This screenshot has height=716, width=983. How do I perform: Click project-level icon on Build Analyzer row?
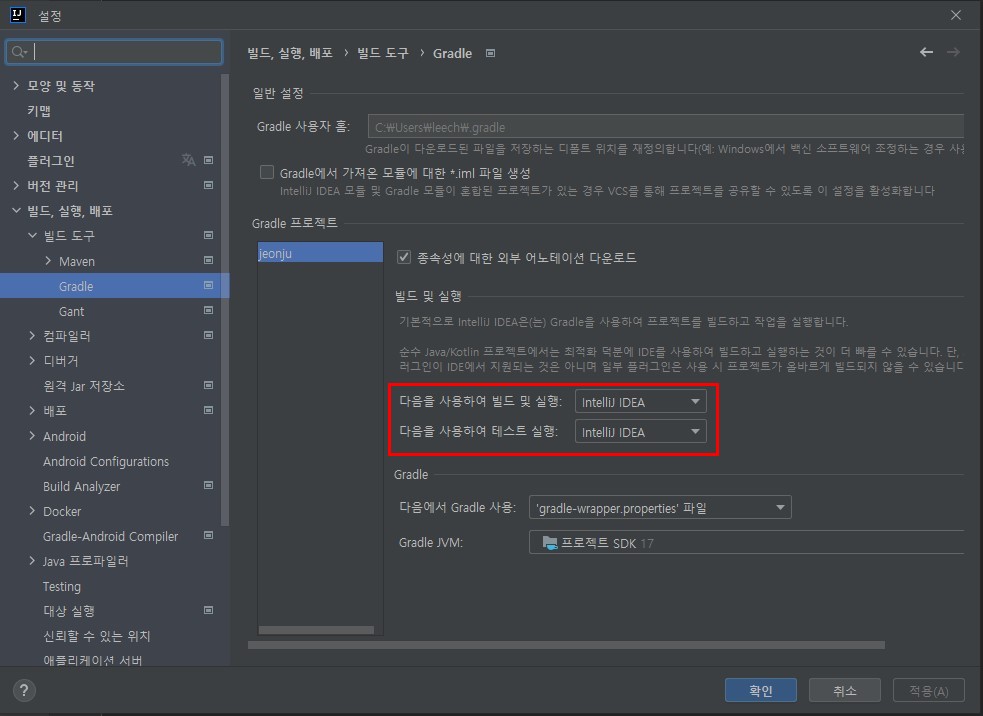[x=209, y=485]
